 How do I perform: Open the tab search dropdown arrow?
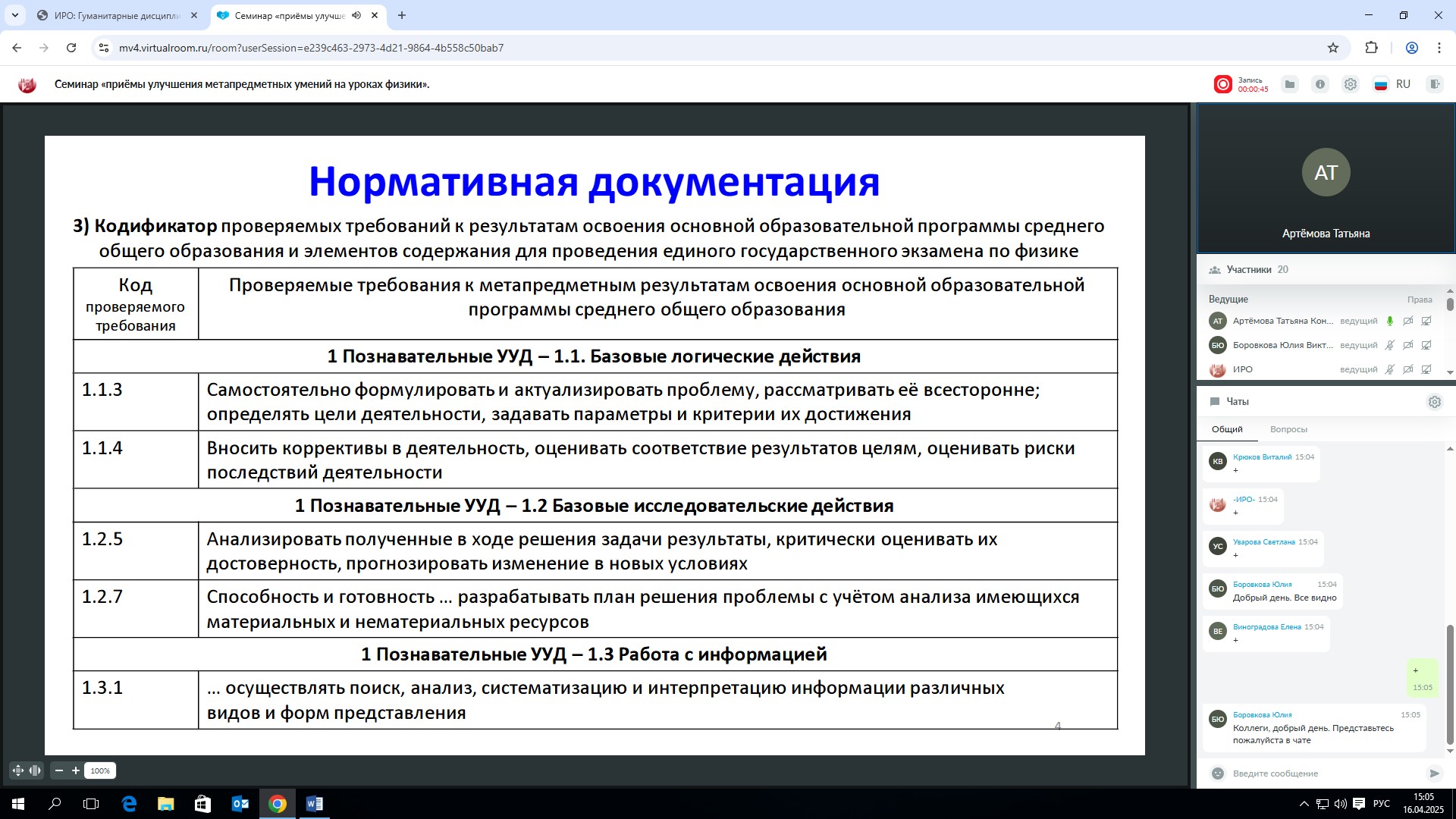14,15
